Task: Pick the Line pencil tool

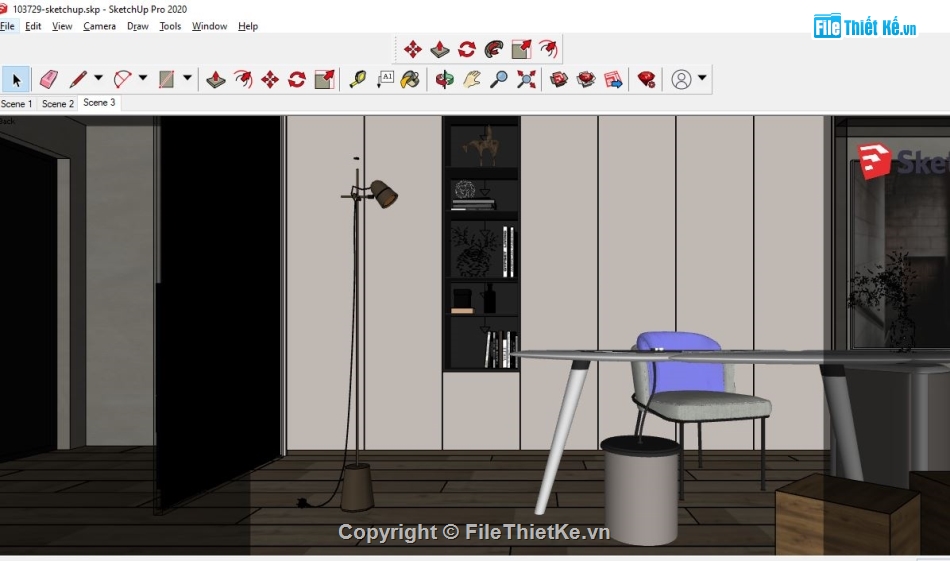Action: 78,79
